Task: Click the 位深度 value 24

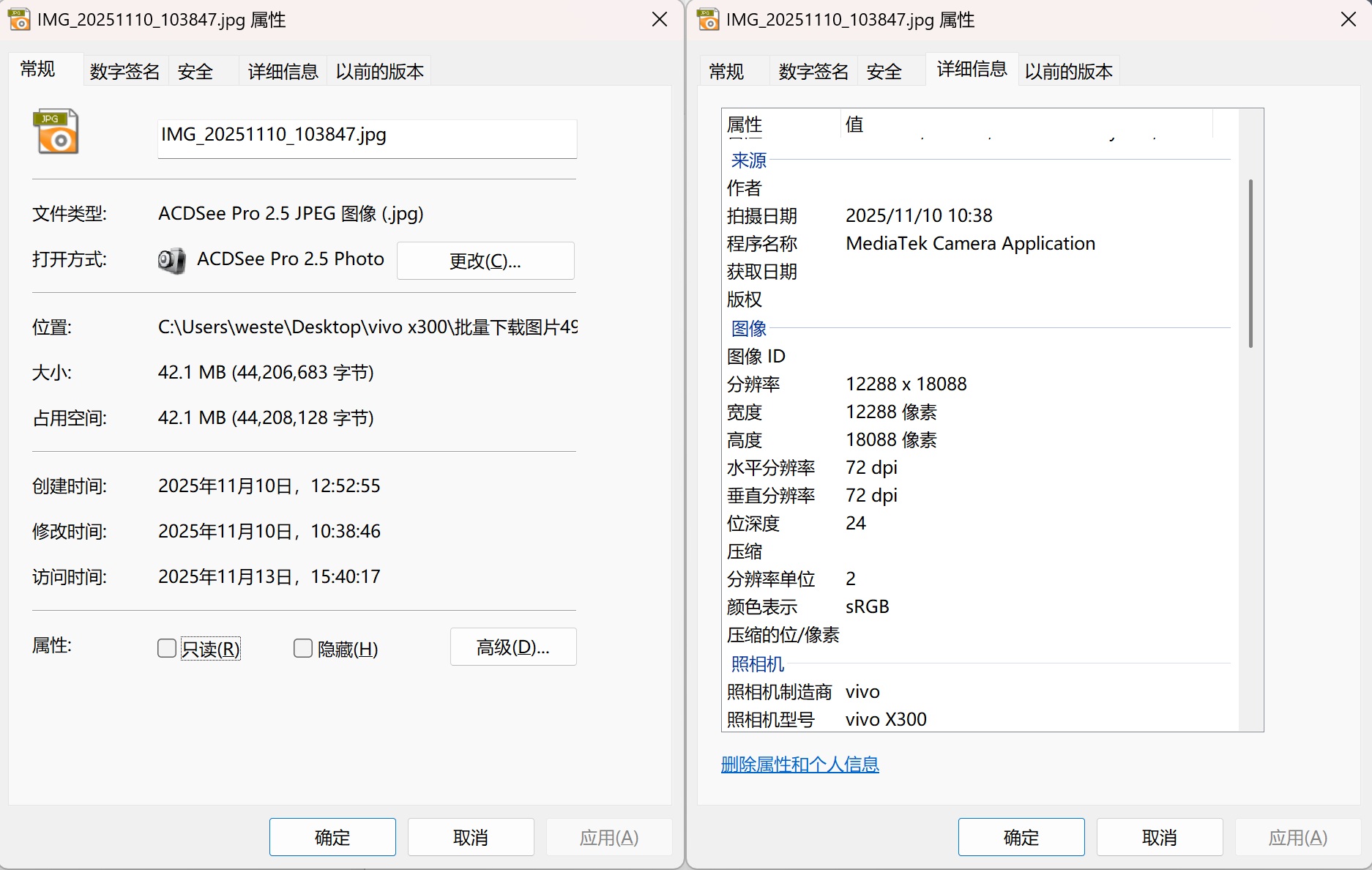Action: [x=856, y=523]
